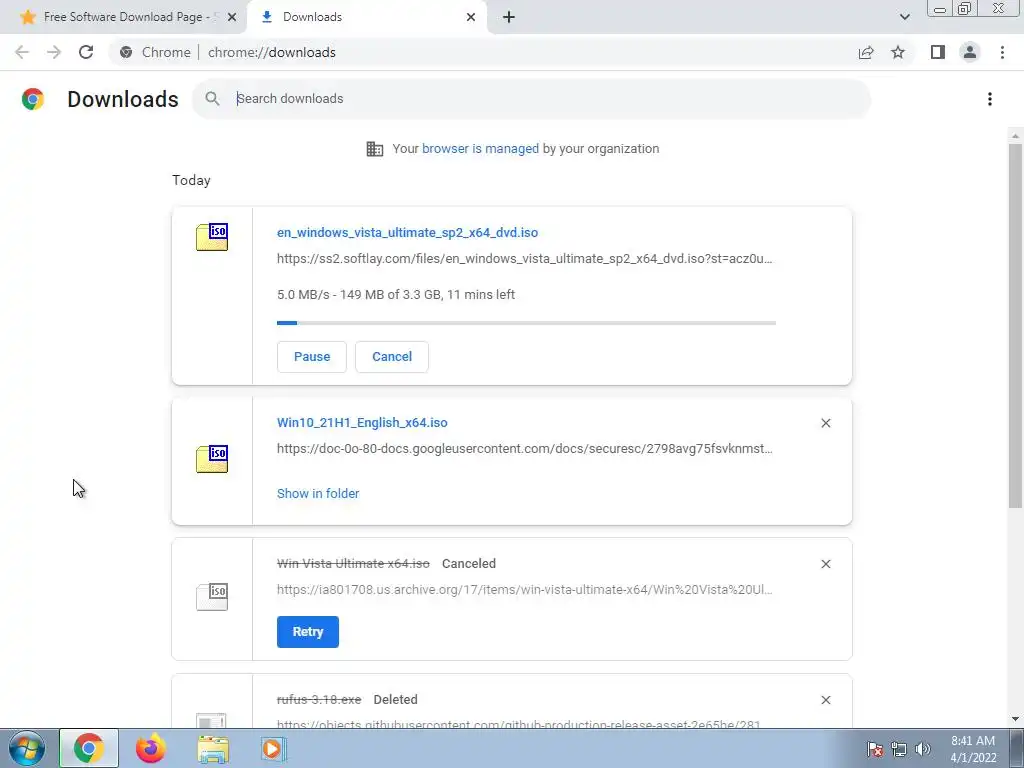Select the Downloads tab

click(367, 17)
